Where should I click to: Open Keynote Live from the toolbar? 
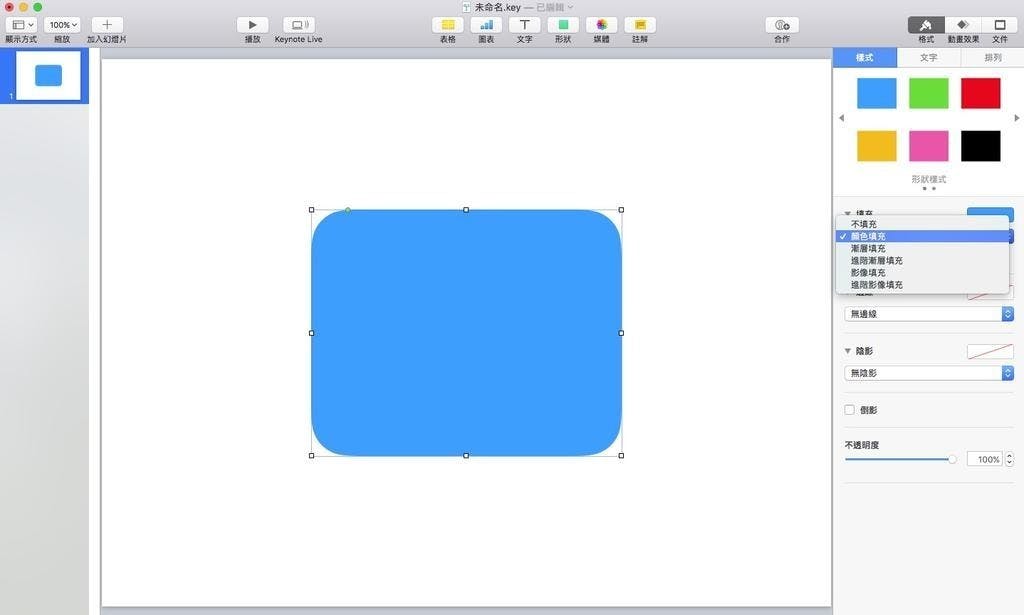click(298, 25)
